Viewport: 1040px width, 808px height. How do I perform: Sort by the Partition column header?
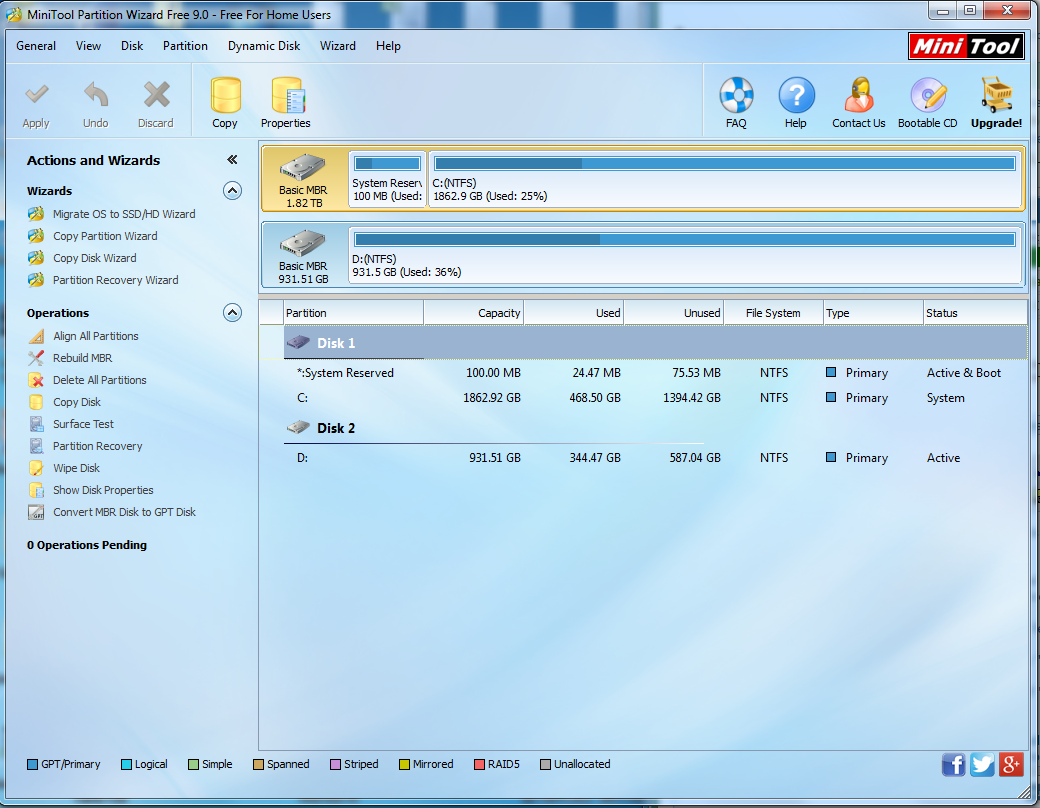[x=354, y=313]
